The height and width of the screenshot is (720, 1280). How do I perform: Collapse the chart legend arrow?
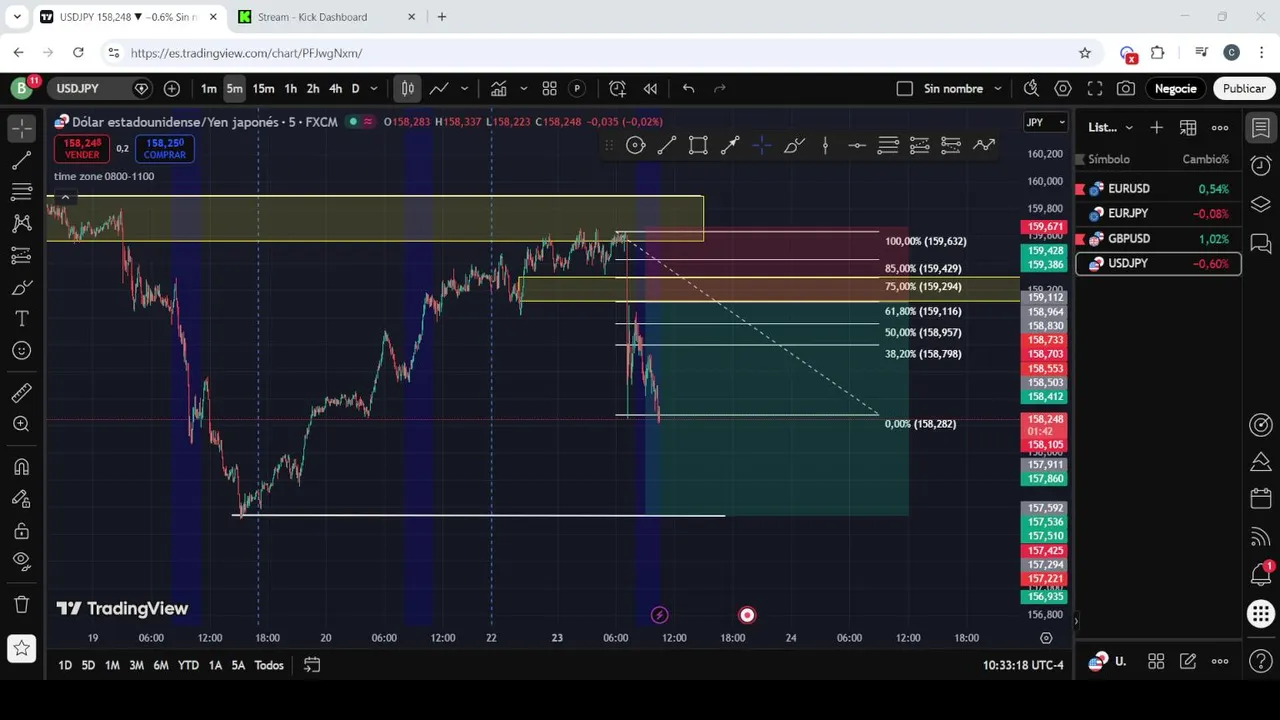65,198
